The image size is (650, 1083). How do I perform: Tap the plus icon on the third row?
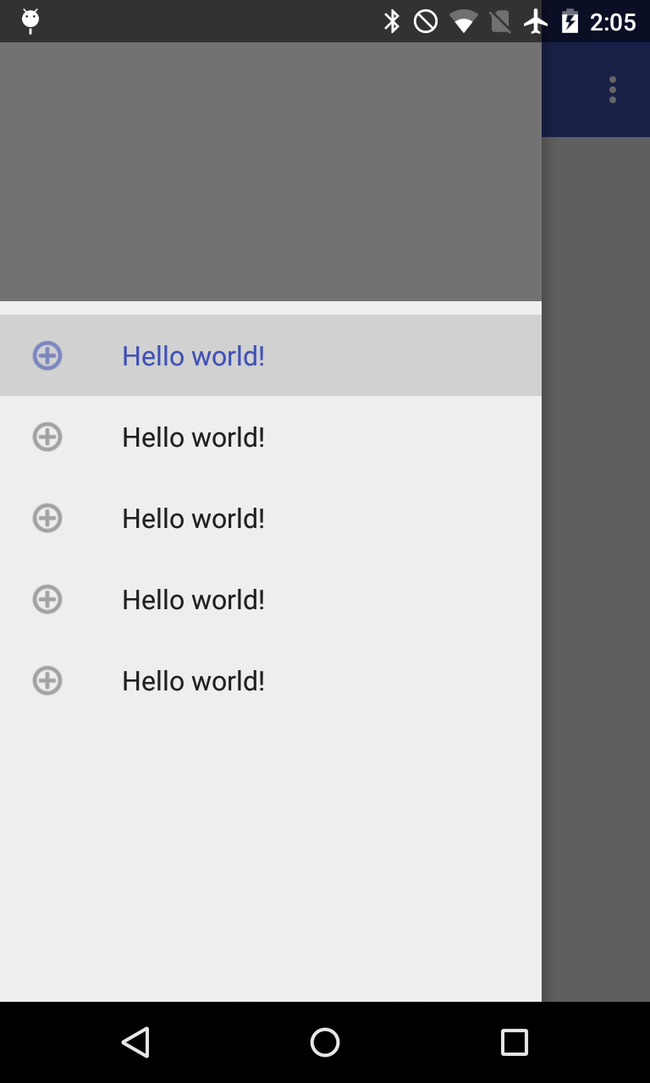coord(47,518)
